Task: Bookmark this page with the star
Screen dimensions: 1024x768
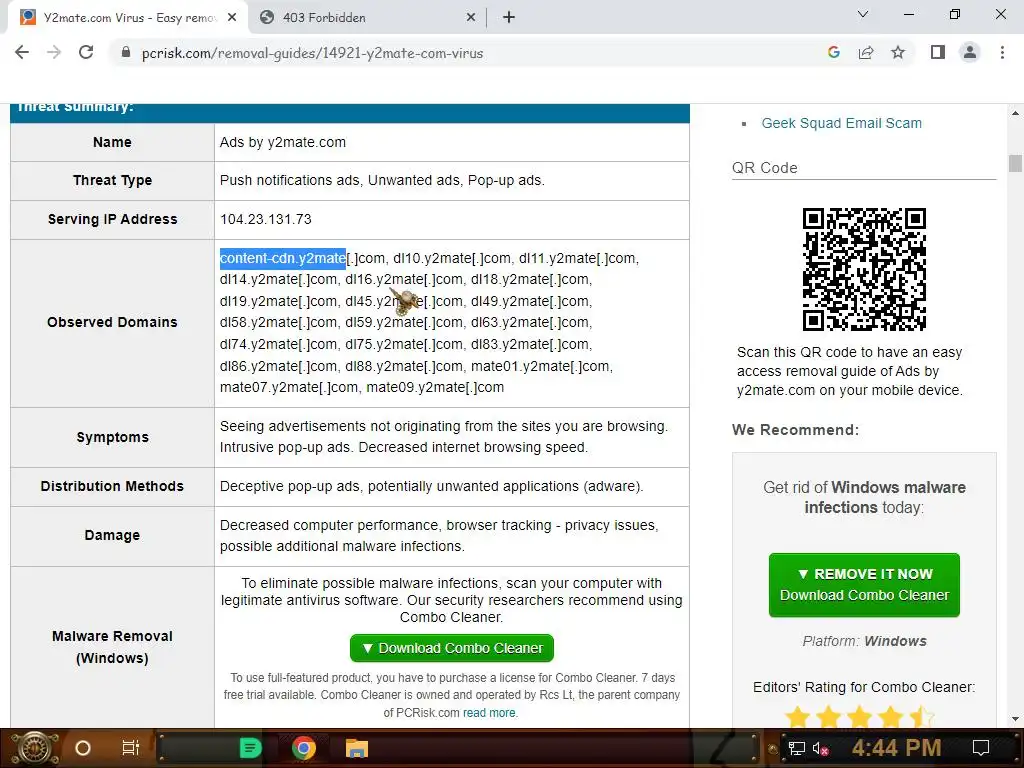Action: click(x=898, y=52)
